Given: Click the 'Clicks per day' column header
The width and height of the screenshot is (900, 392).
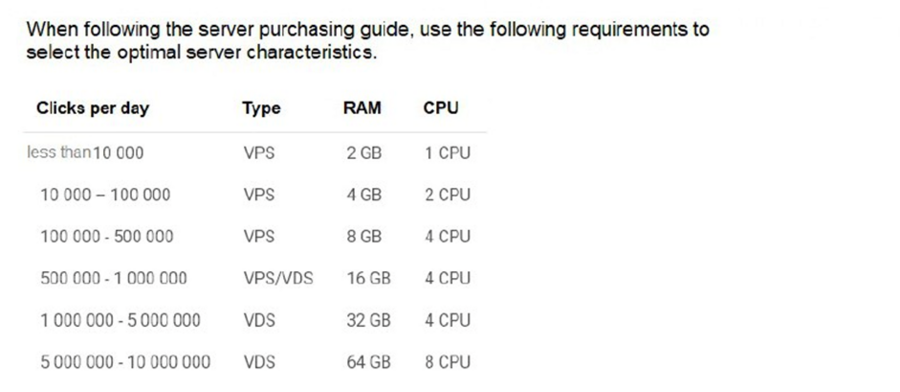Looking at the screenshot, I should [x=92, y=108].
